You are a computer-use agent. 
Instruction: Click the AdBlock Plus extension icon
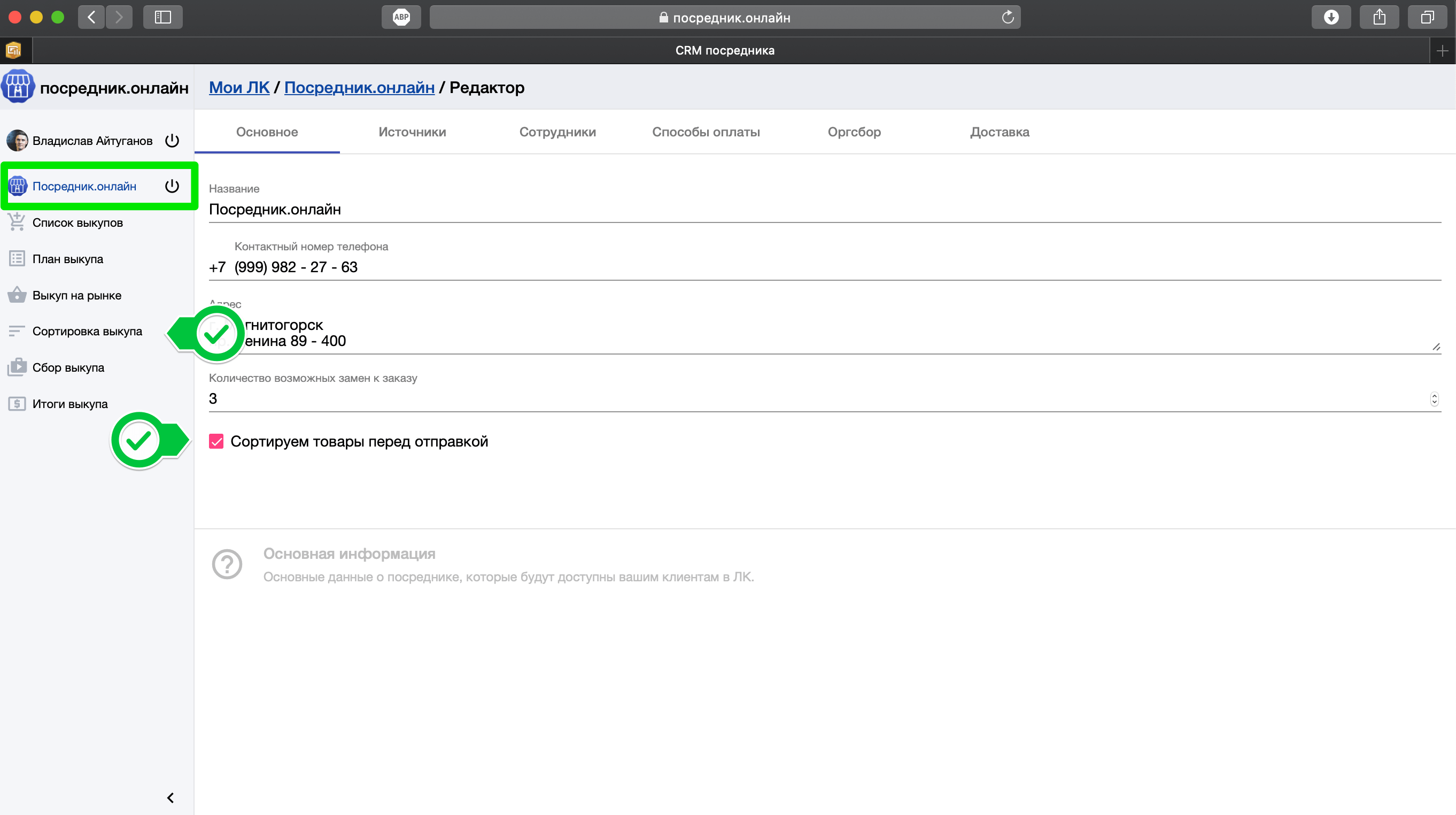click(401, 17)
